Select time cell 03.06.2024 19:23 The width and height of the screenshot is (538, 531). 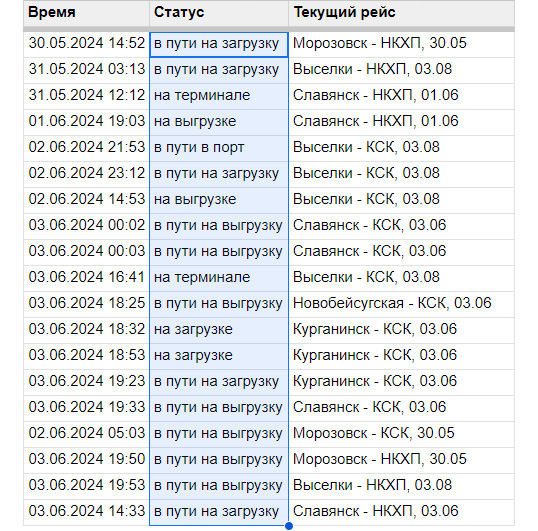87,381
